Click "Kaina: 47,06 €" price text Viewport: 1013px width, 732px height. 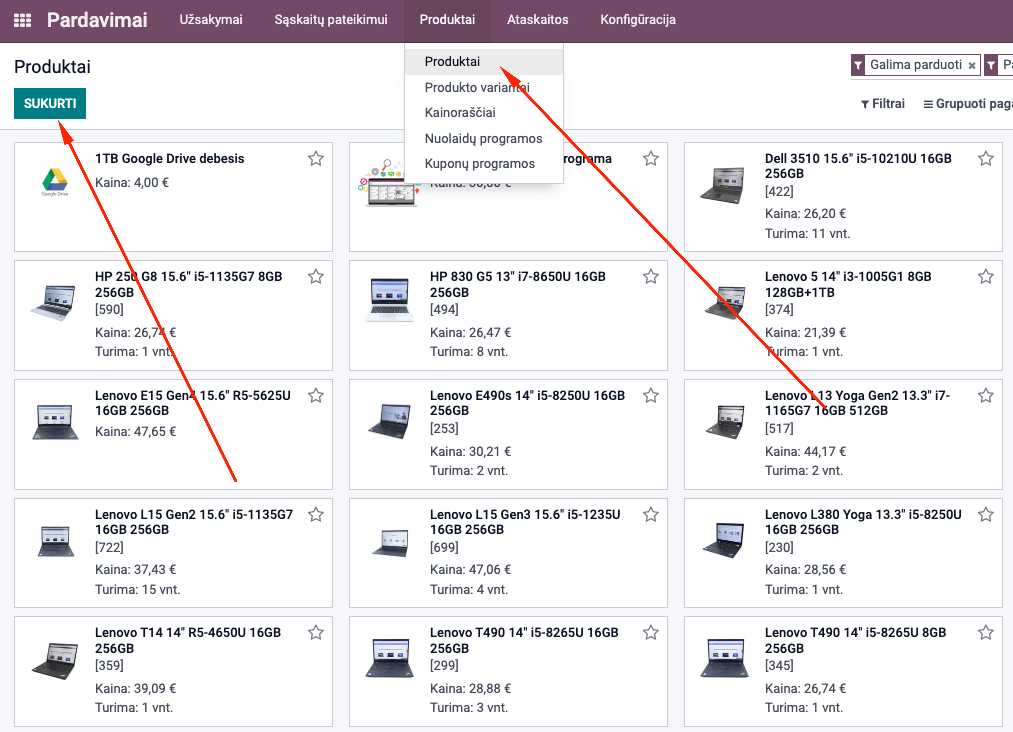(470, 569)
